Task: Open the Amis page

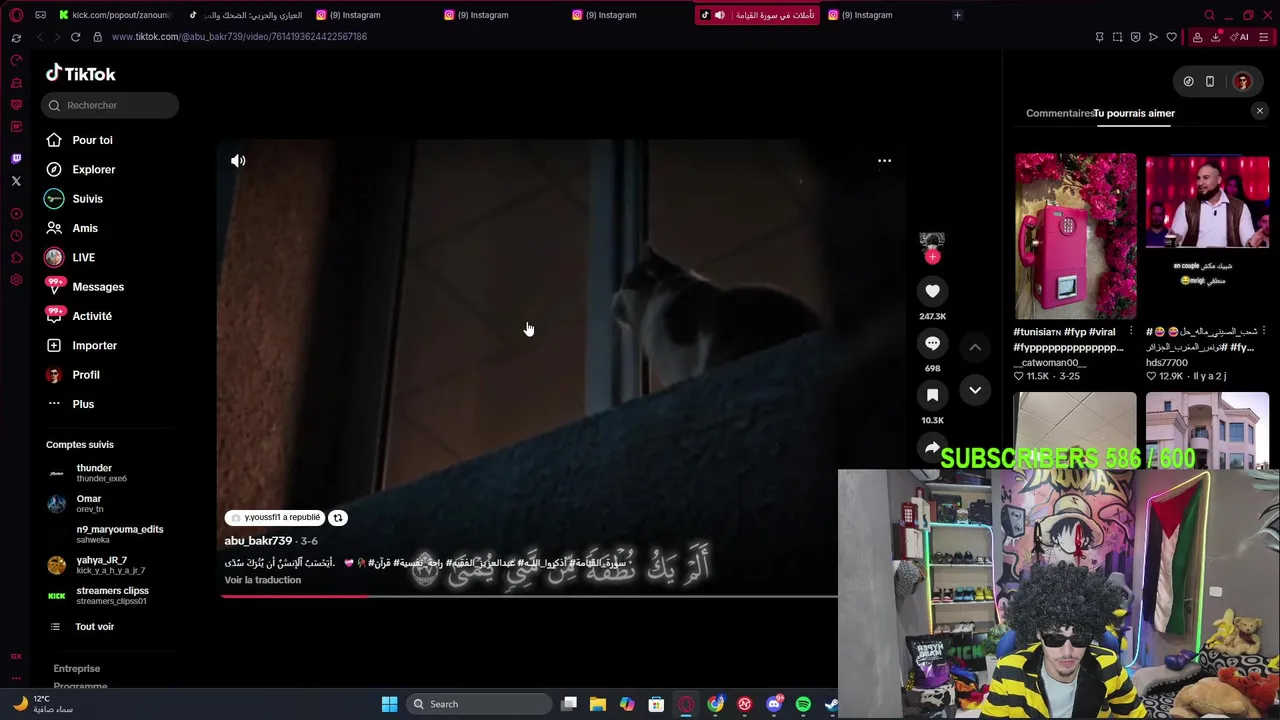Action: (85, 228)
